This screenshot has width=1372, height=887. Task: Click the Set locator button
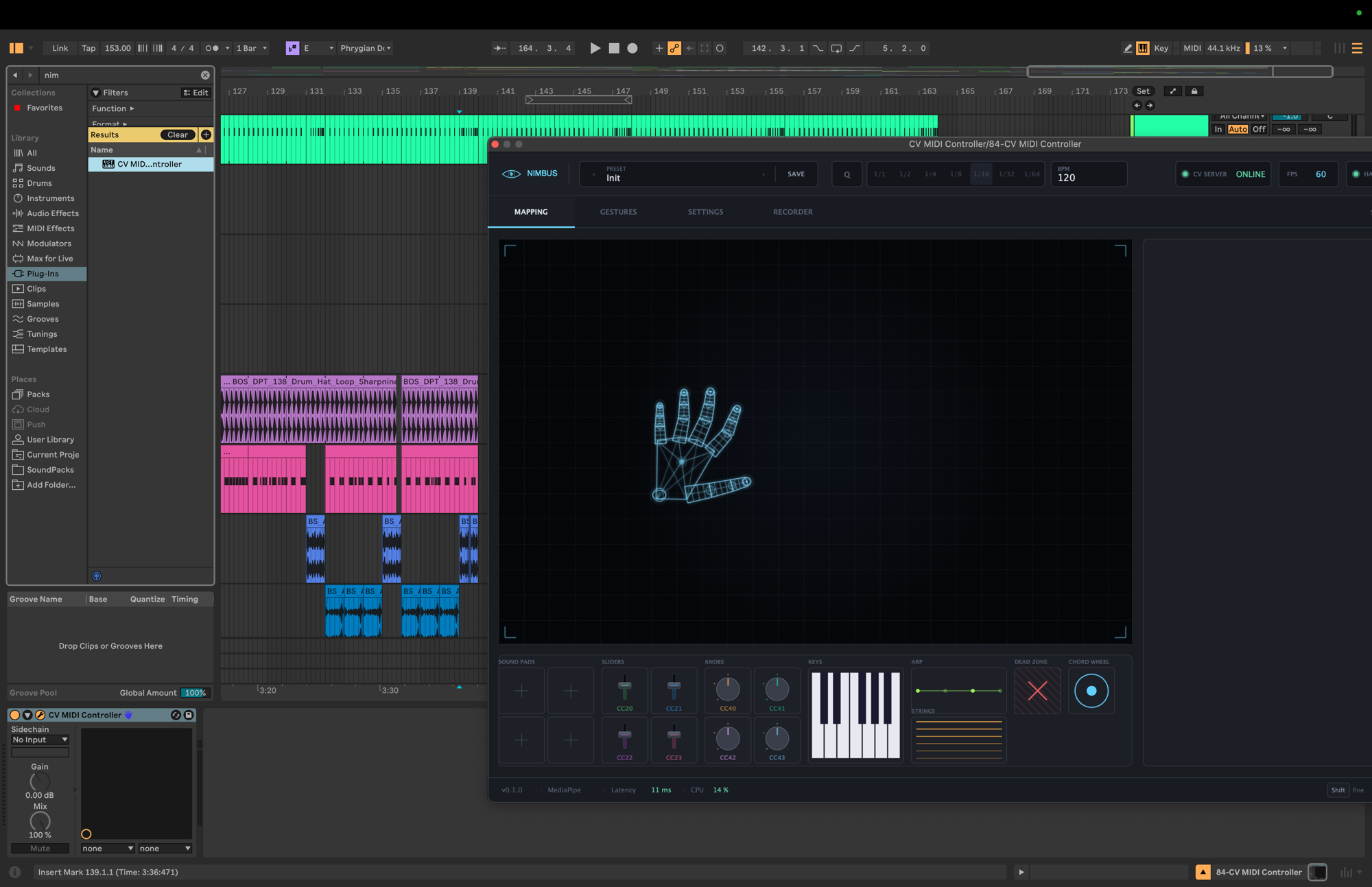tap(1143, 91)
